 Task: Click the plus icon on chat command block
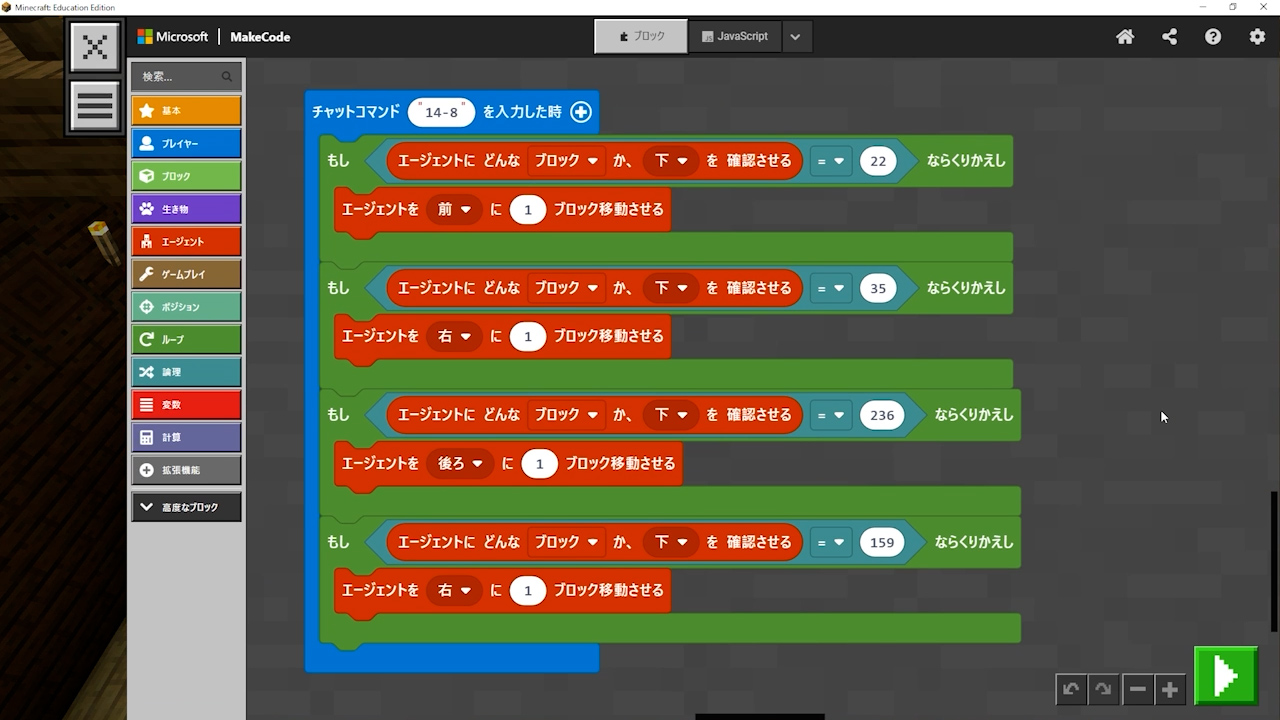[x=581, y=112]
